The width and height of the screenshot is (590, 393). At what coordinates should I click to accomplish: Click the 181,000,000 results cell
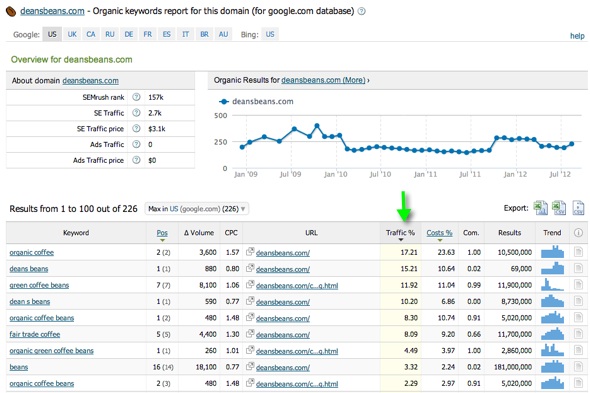[513, 367]
